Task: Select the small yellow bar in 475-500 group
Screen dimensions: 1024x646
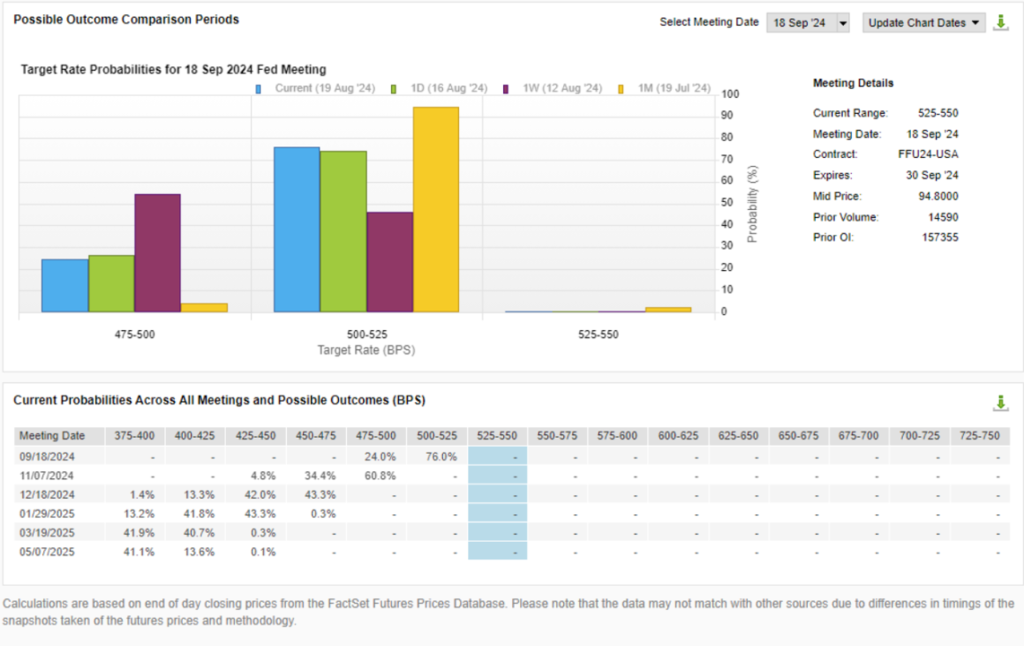Action: 204,308
